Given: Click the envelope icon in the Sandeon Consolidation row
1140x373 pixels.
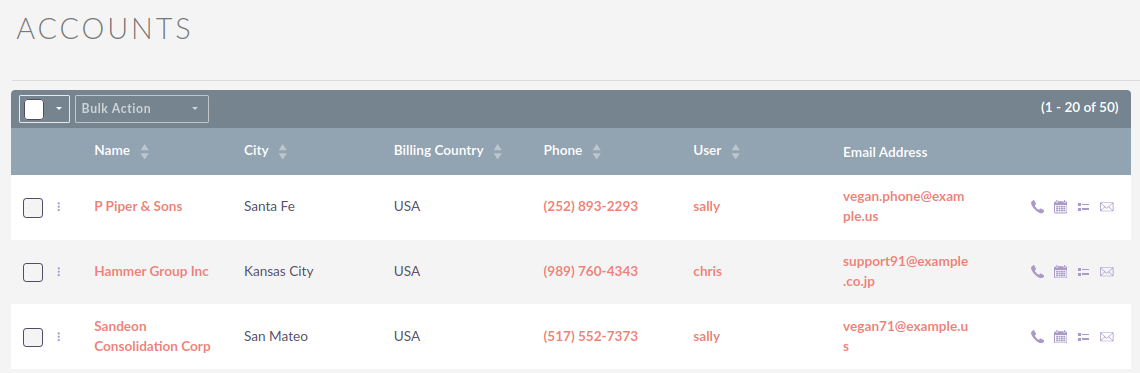Looking at the screenshot, I should click(1107, 337).
